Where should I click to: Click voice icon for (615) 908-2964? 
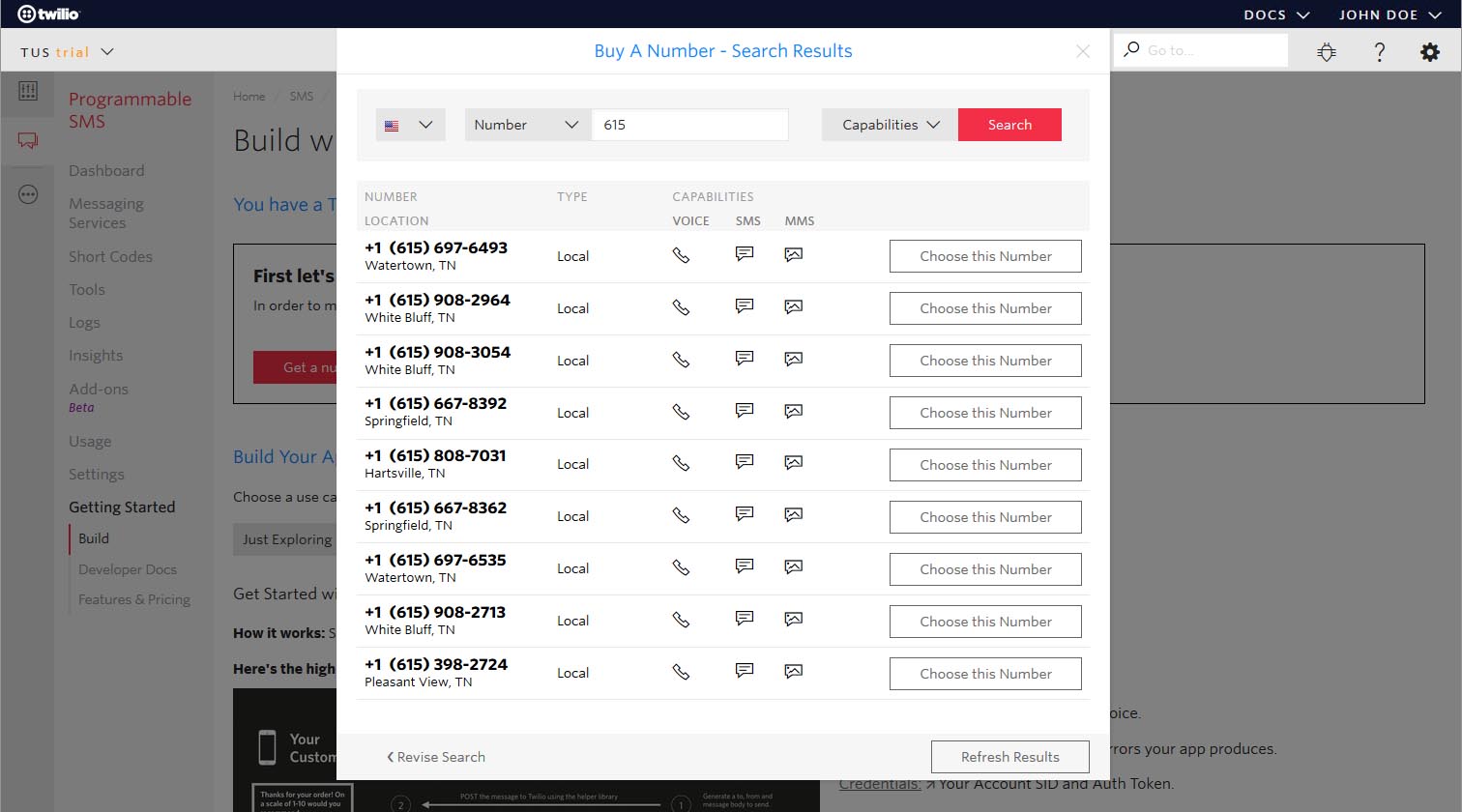coord(681,307)
